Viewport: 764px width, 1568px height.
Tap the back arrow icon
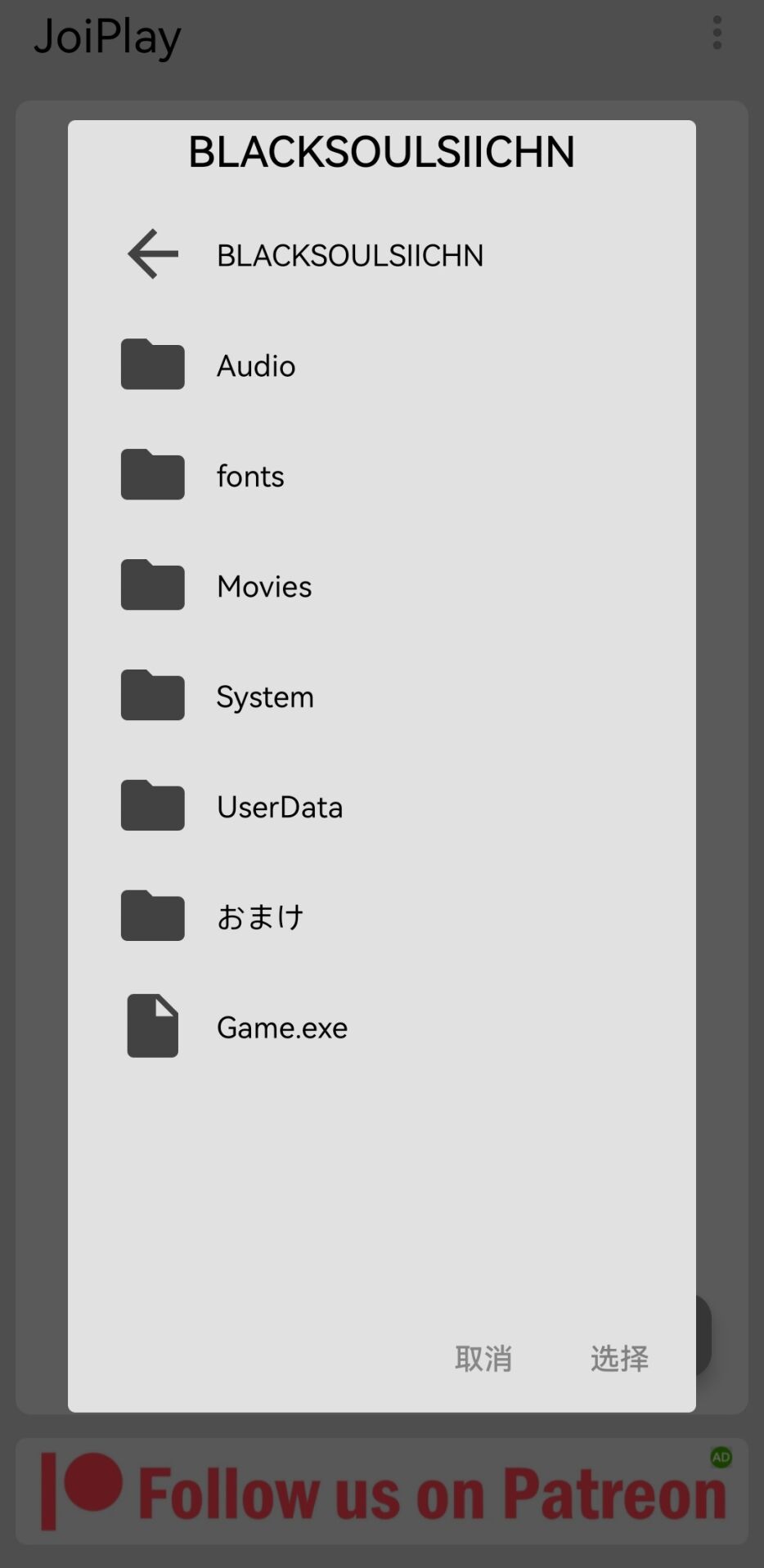coord(153,254)
